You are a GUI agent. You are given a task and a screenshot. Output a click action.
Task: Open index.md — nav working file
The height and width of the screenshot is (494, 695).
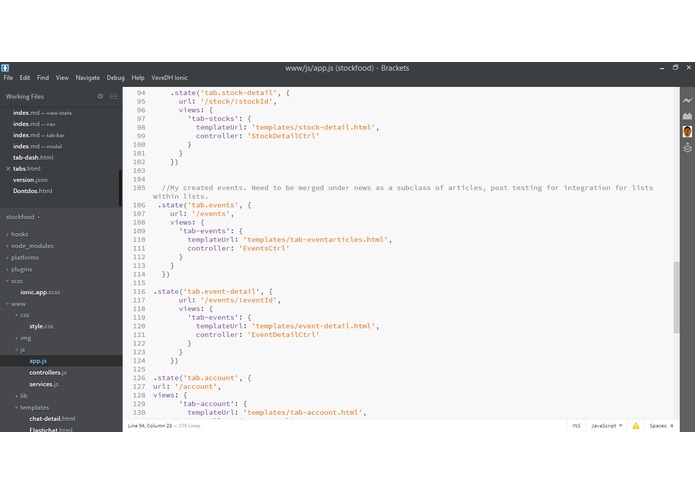[34, 124]
